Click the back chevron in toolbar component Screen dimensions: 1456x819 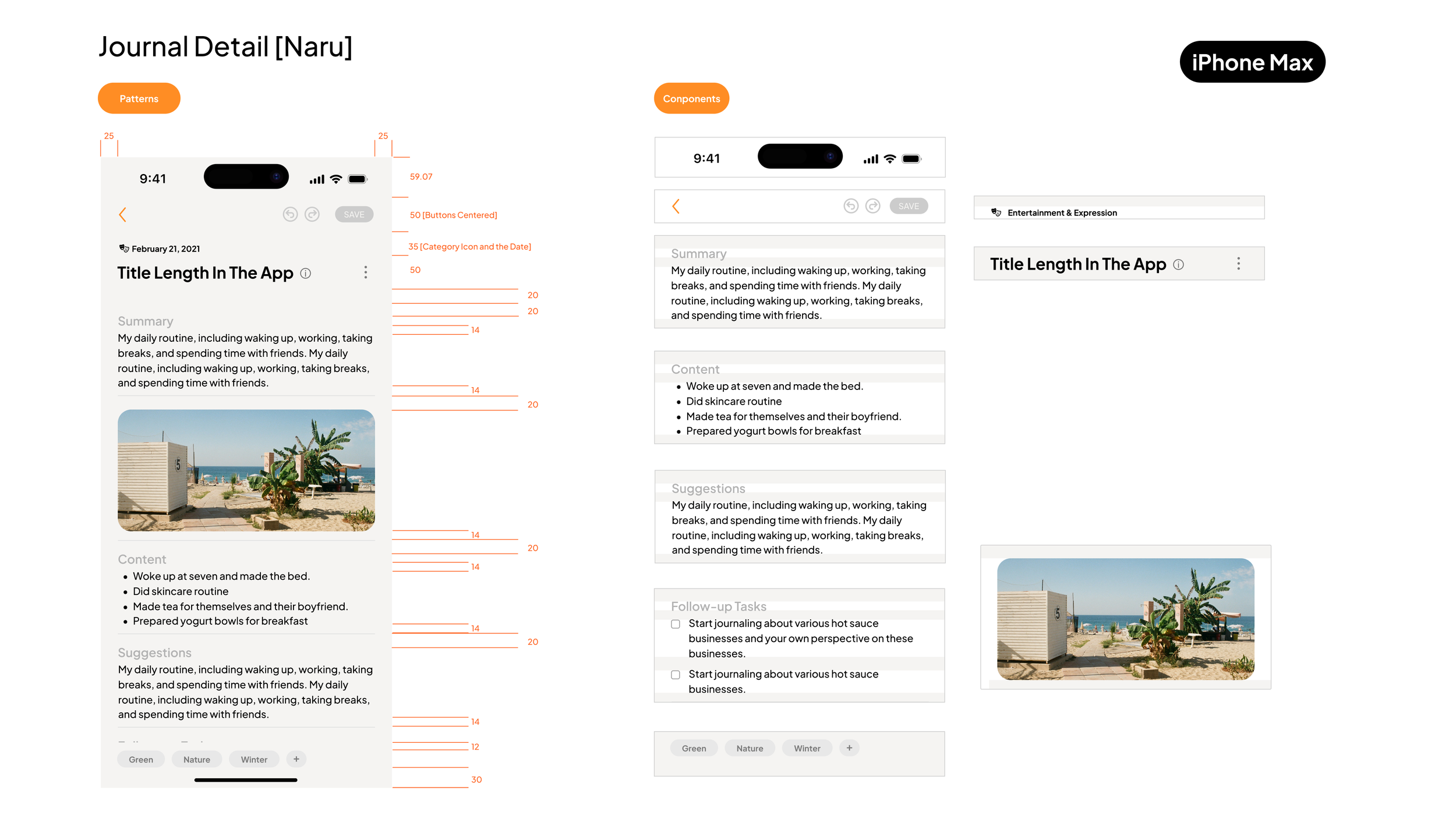click(x=676, y=206)
